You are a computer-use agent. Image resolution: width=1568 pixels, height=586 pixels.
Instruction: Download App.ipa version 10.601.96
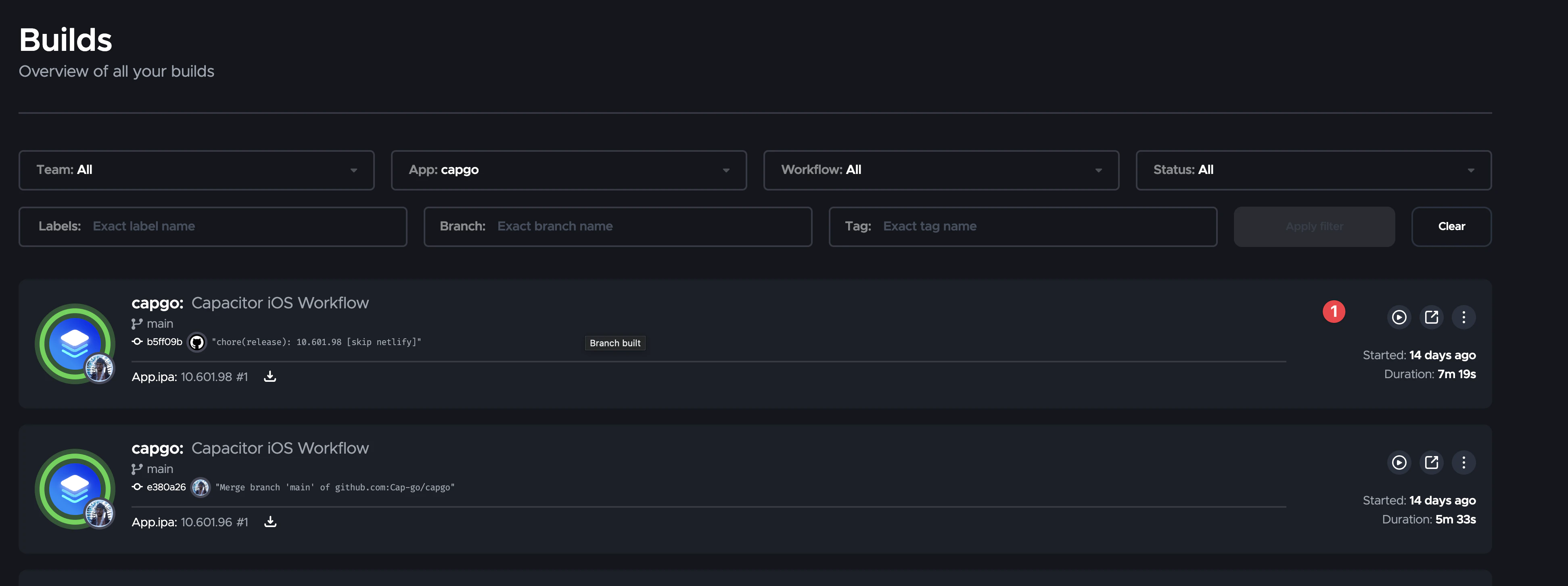(x=270, y=522)
